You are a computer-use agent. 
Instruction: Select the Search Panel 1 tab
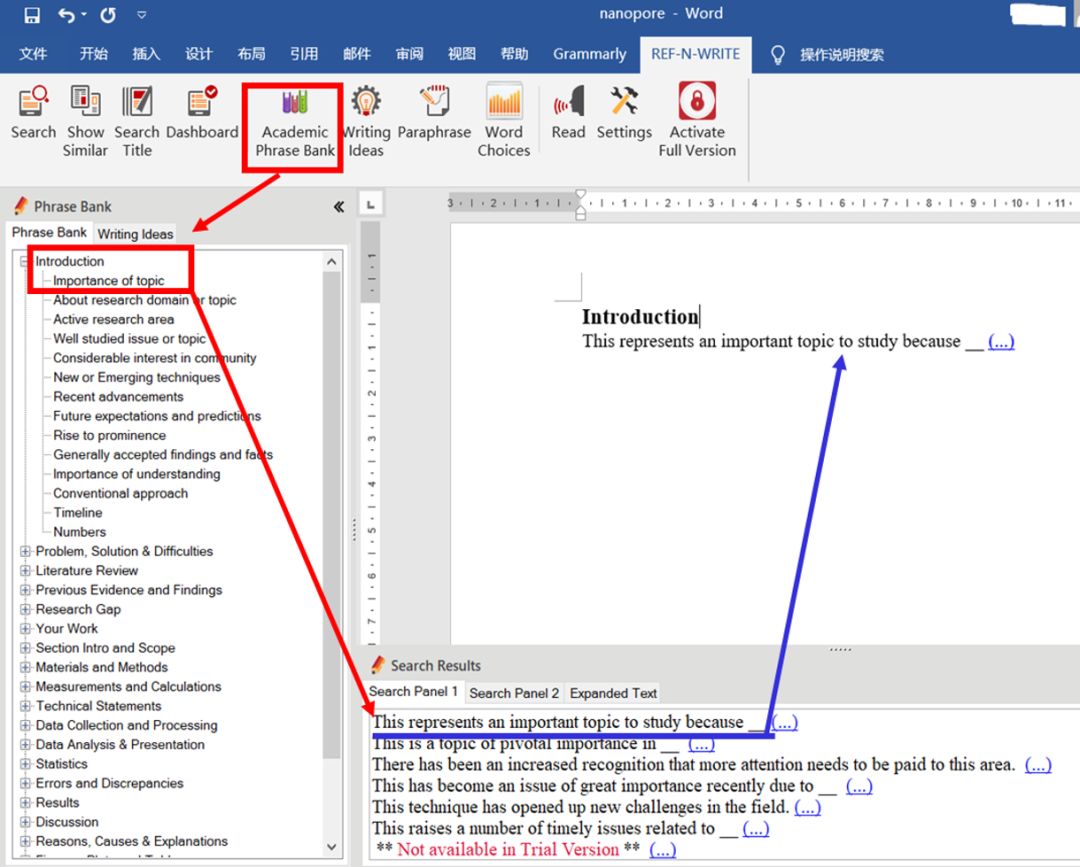[x=413, y=691]
